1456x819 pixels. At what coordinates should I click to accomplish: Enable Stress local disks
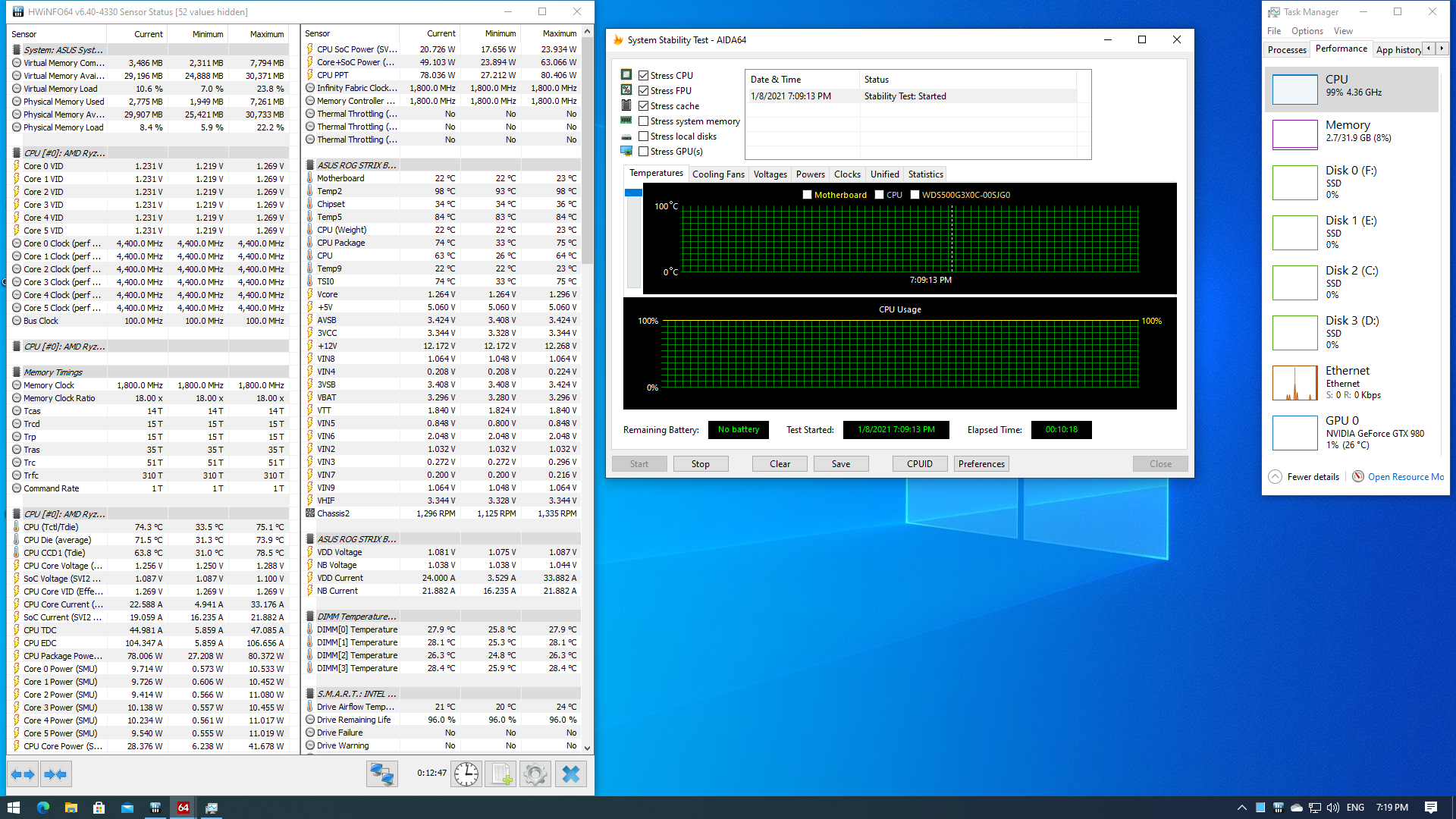click(644, 136)
